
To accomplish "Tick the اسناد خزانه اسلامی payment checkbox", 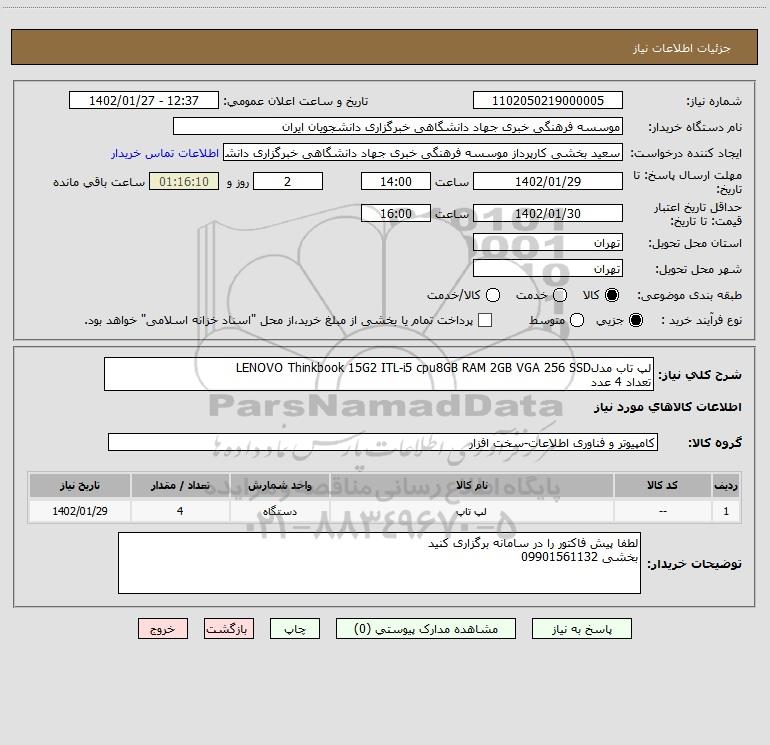I will 485,320.
